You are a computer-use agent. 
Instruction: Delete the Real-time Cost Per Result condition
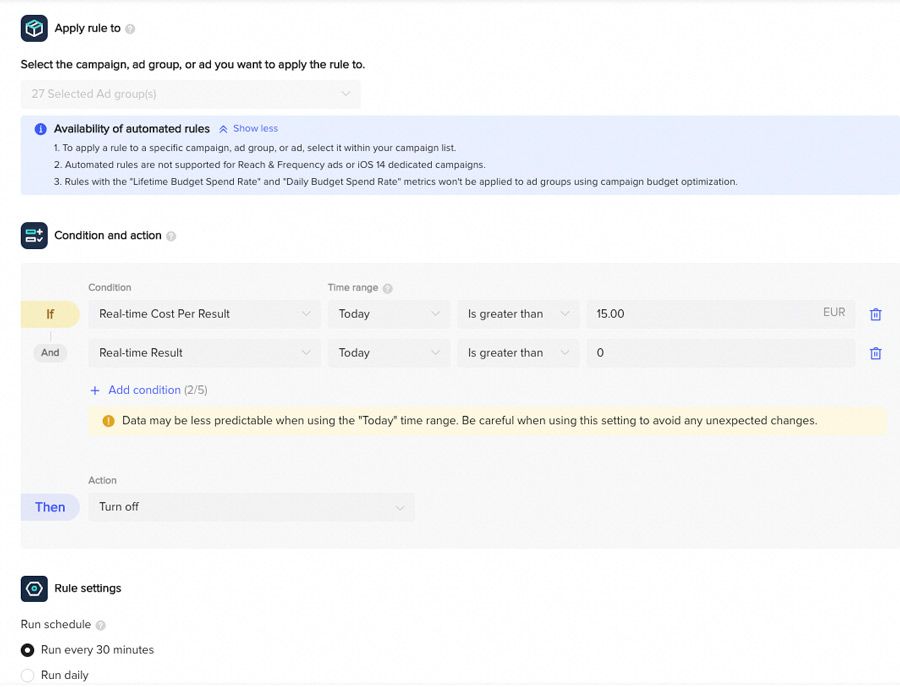click(x=875, y=314)
